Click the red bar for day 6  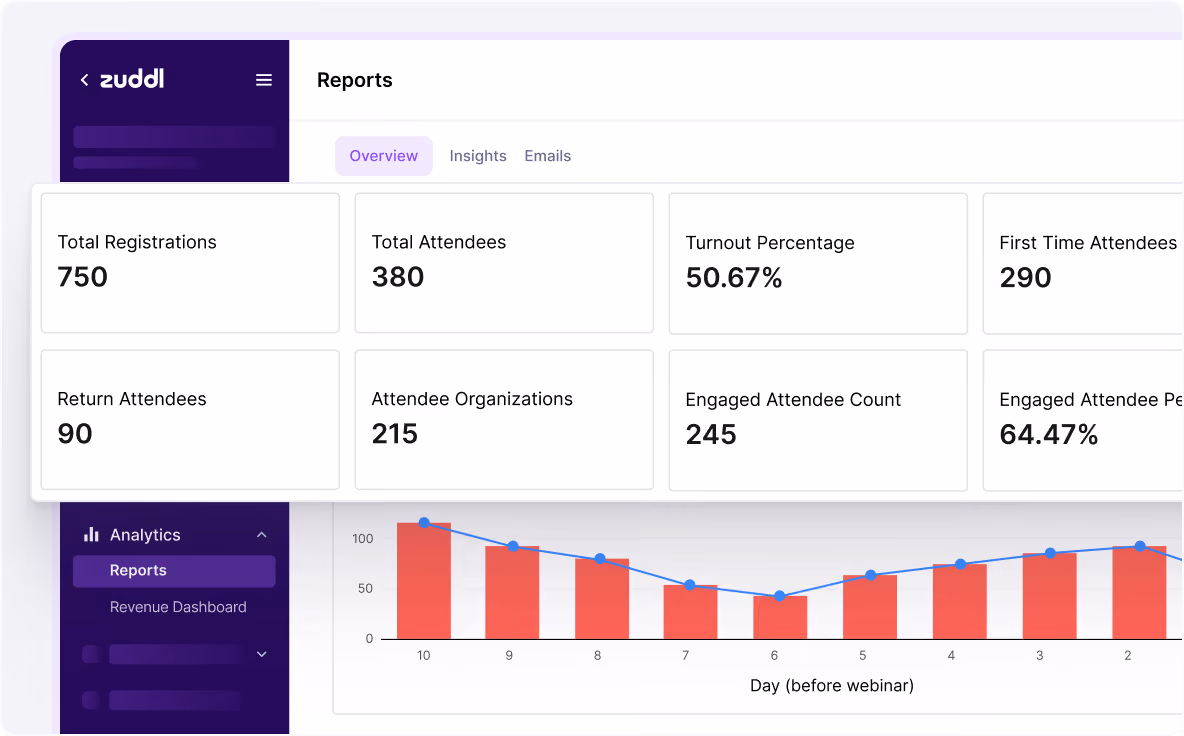tap(780, 617)
